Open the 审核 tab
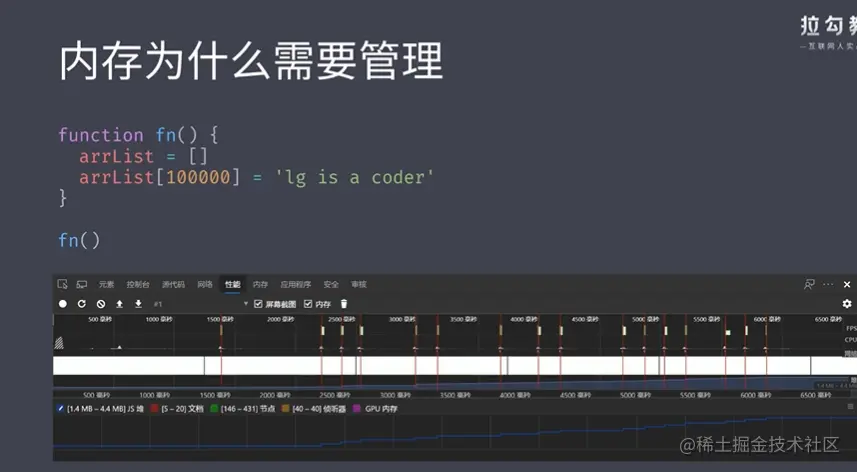The height and width of the screenshot is (472, 857). click(359, 284)
